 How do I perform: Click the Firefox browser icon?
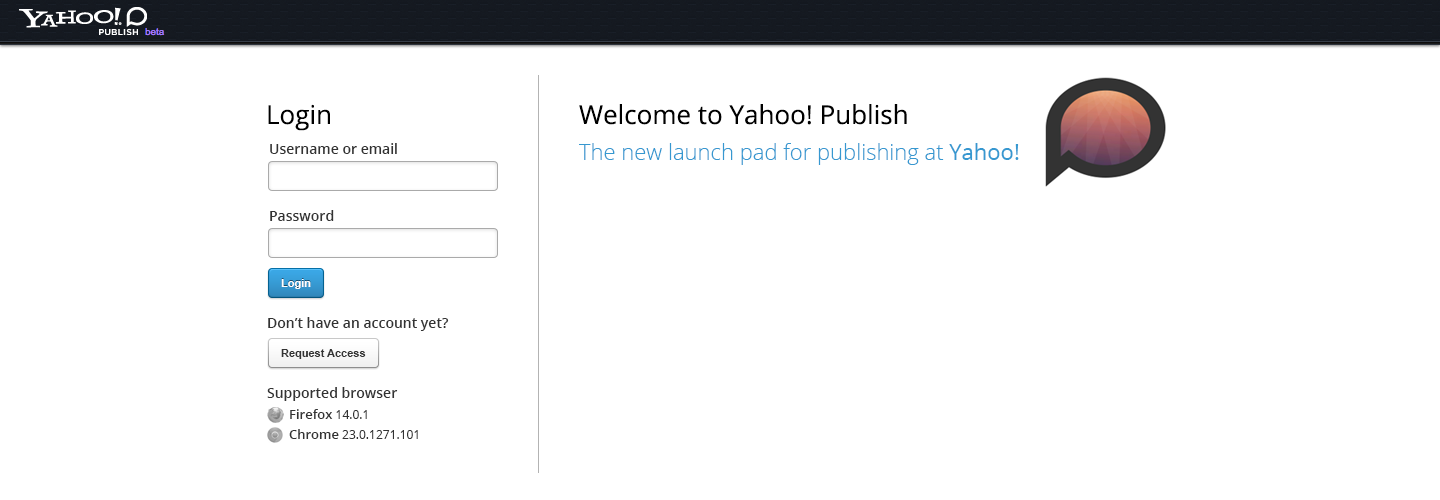pos(275,415)
